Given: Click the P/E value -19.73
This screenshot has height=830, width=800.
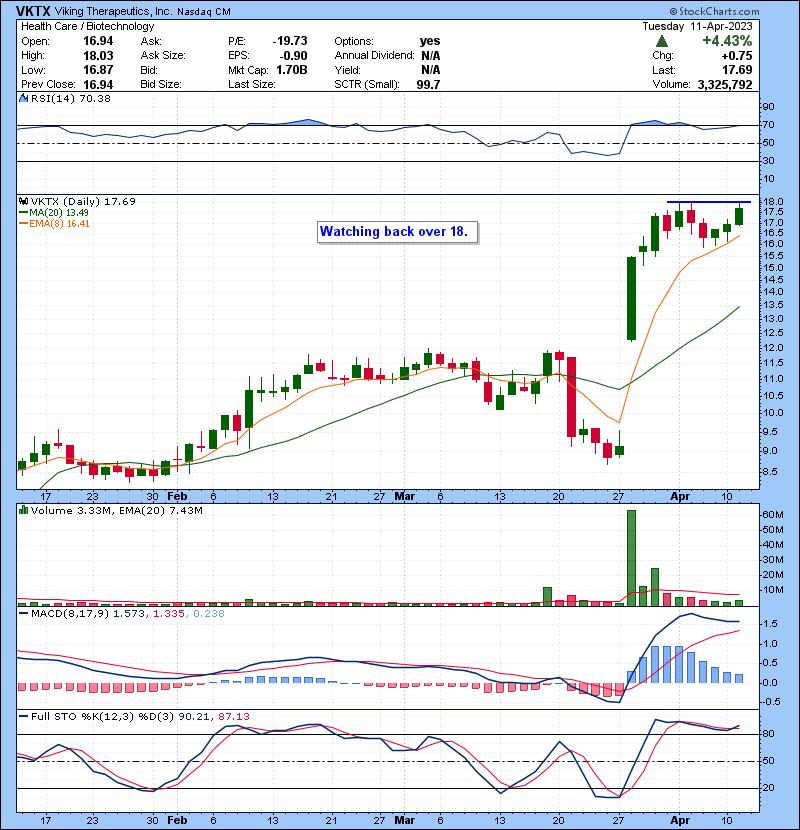Looking at the screenshot, I should (290, 41).
